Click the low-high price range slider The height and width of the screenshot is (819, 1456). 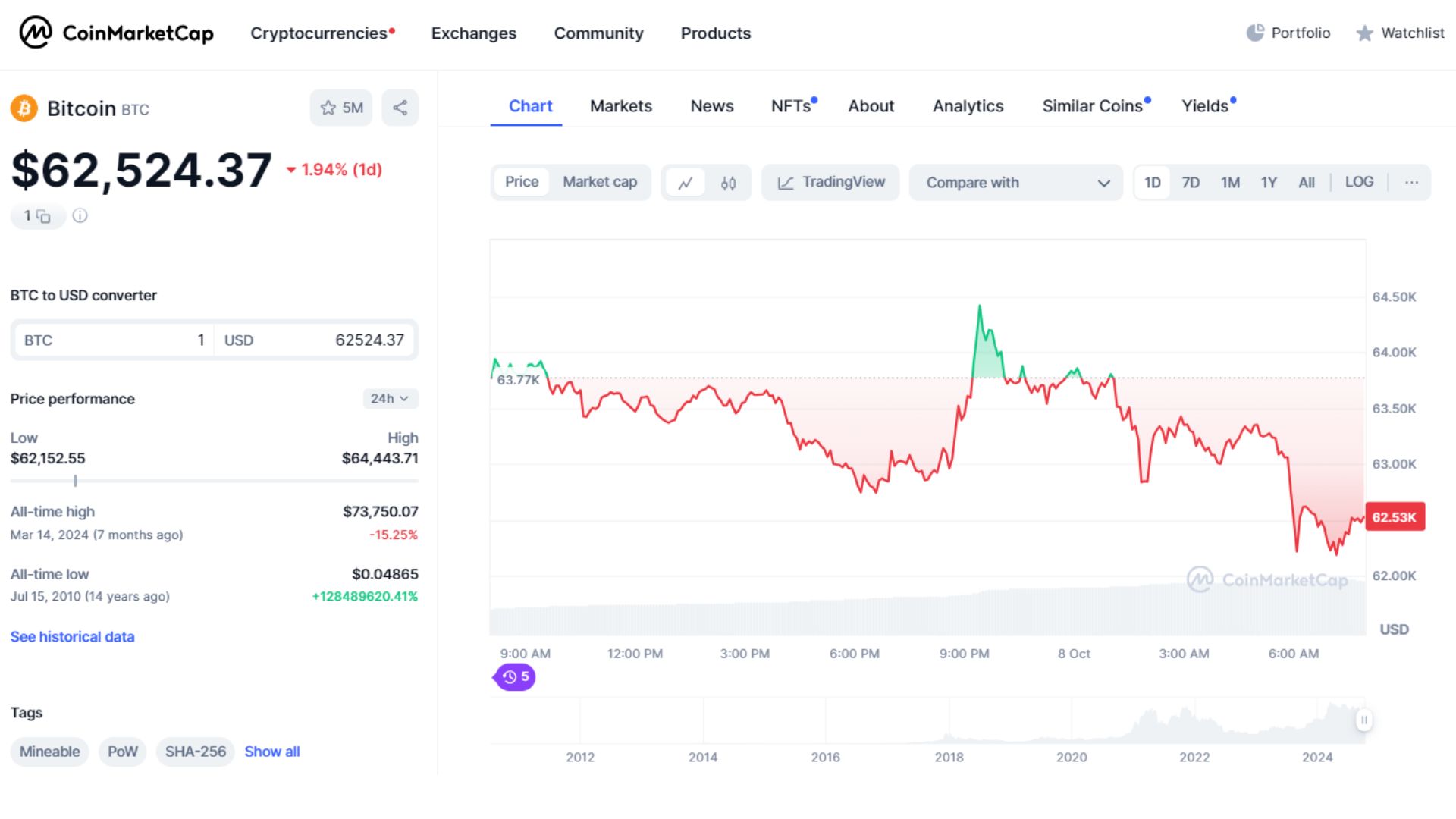point(75,480)
